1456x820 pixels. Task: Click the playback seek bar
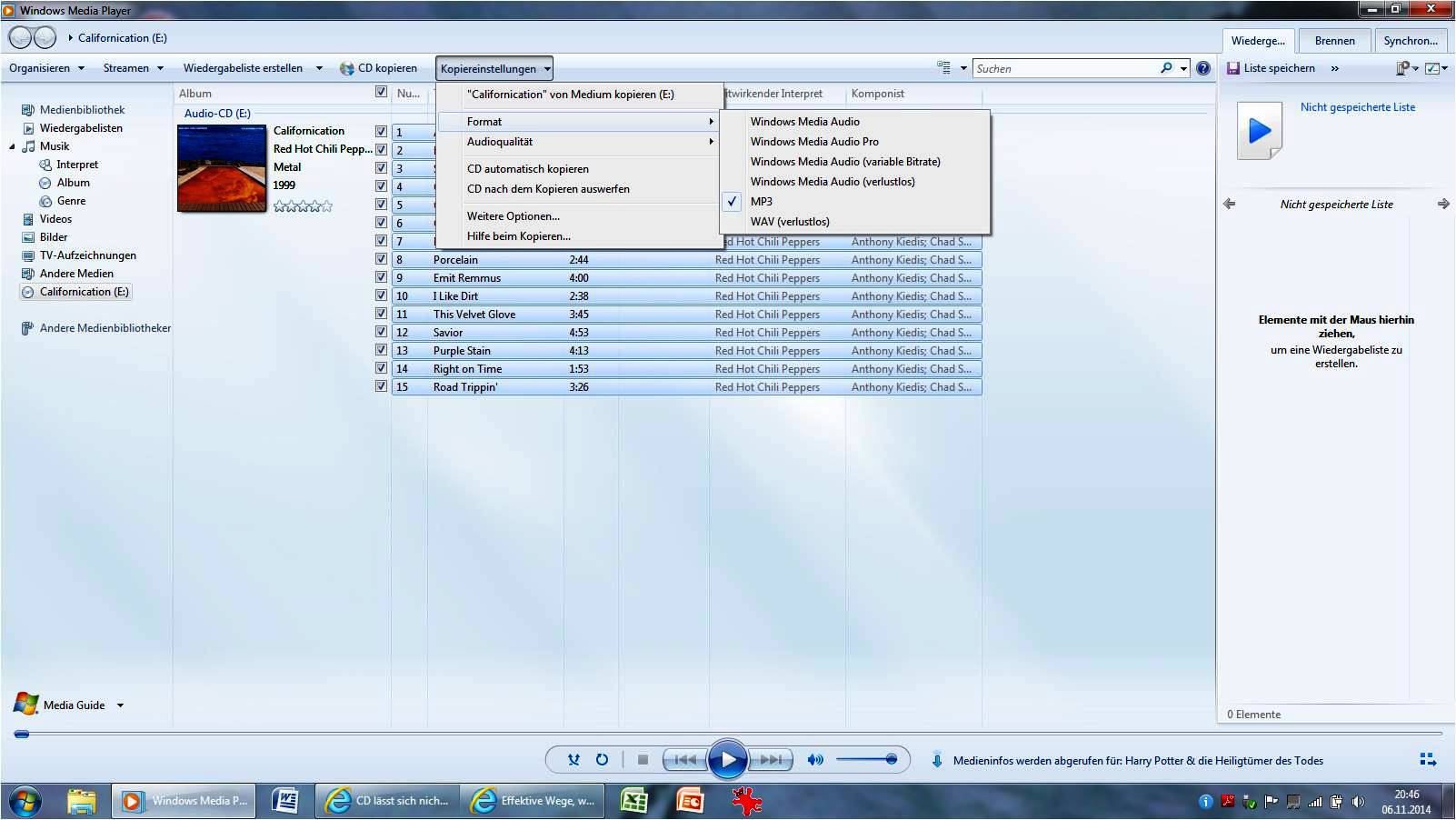point(727,733)
